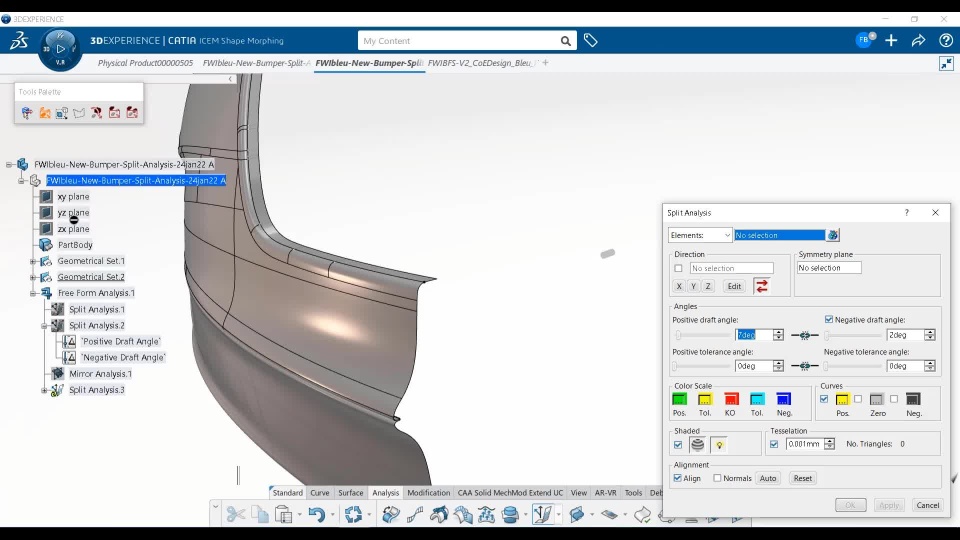Uncheck the Negative draft angle checkbox
This screenshot has height=540, width=960.
click(x=829, y=320)
